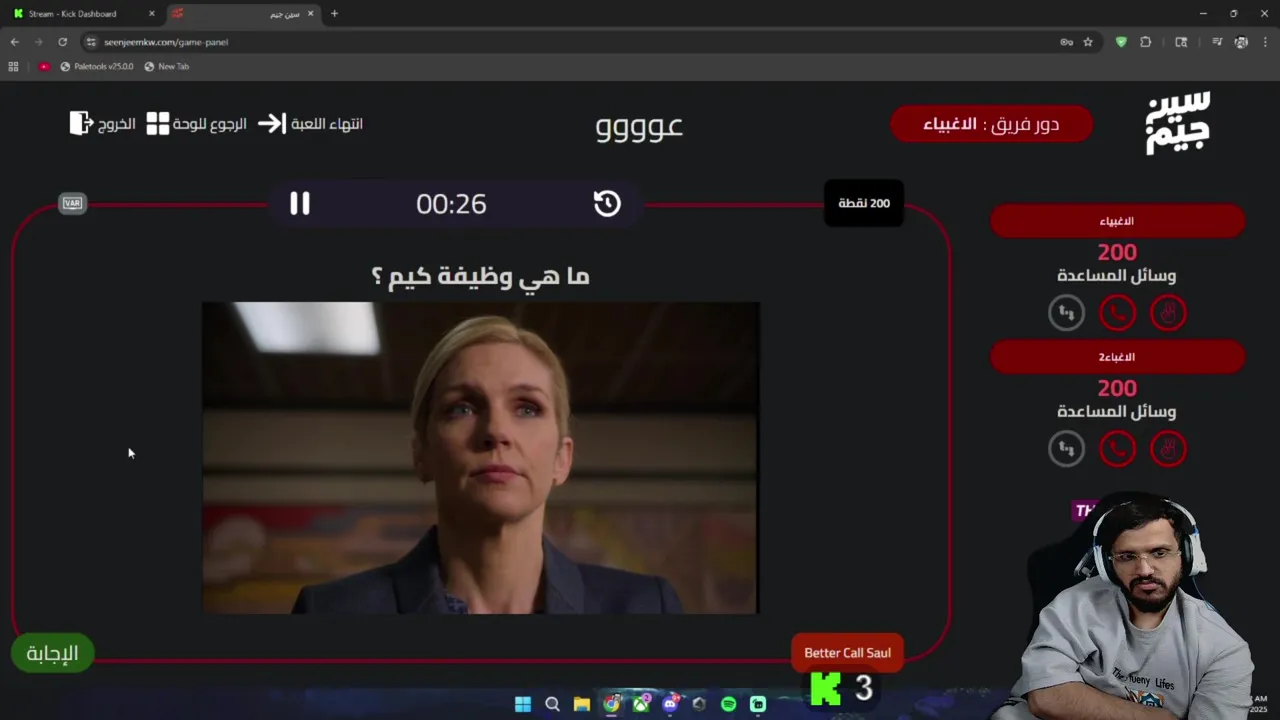The width and height of the screenshot is (1280, 720).
Task: Bookmark this page with the star
Action: [1088, 42]
